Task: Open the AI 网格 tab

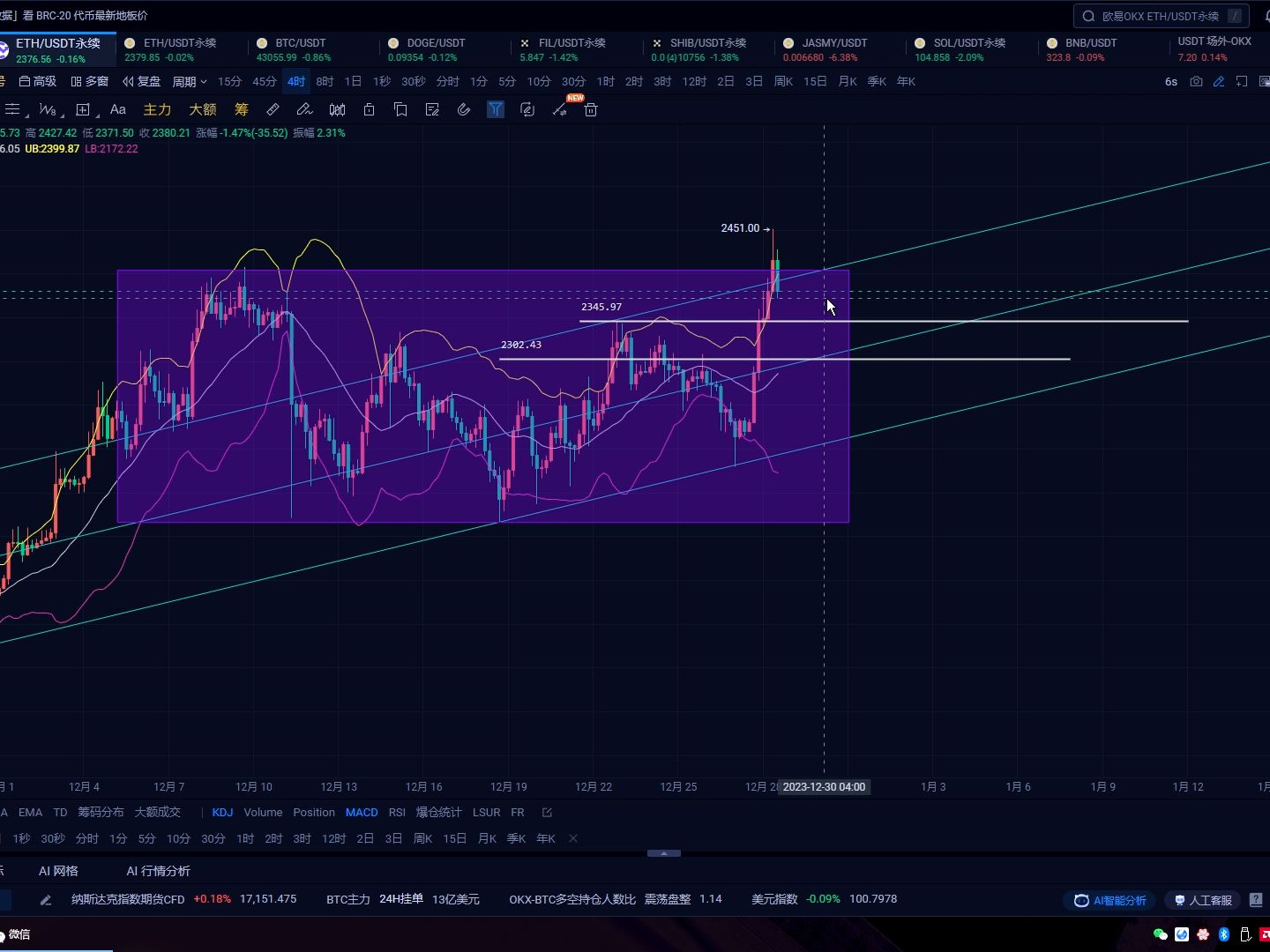Action: click(58, 871)
